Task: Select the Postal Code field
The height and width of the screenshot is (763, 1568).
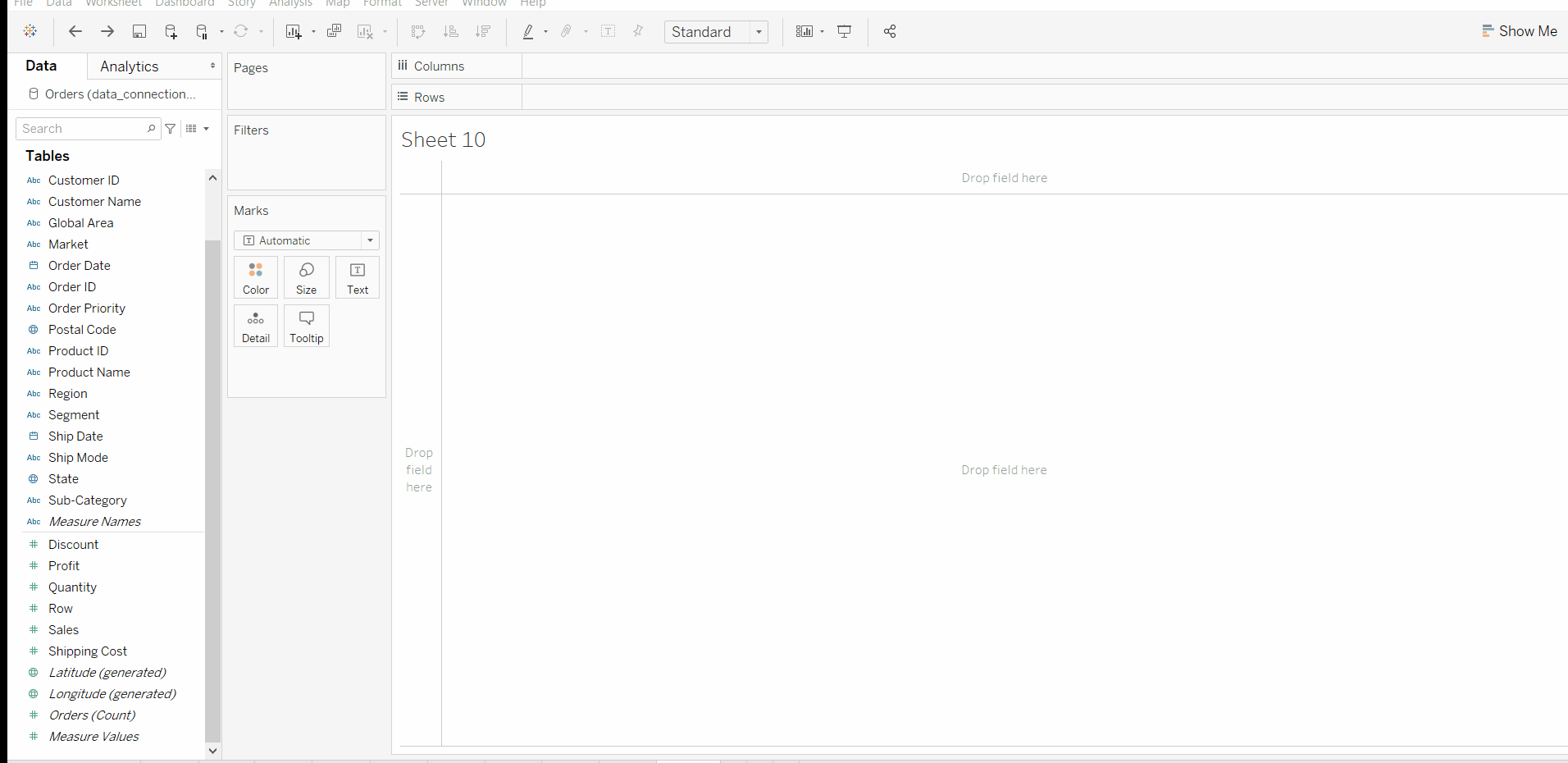Action: 82,330
